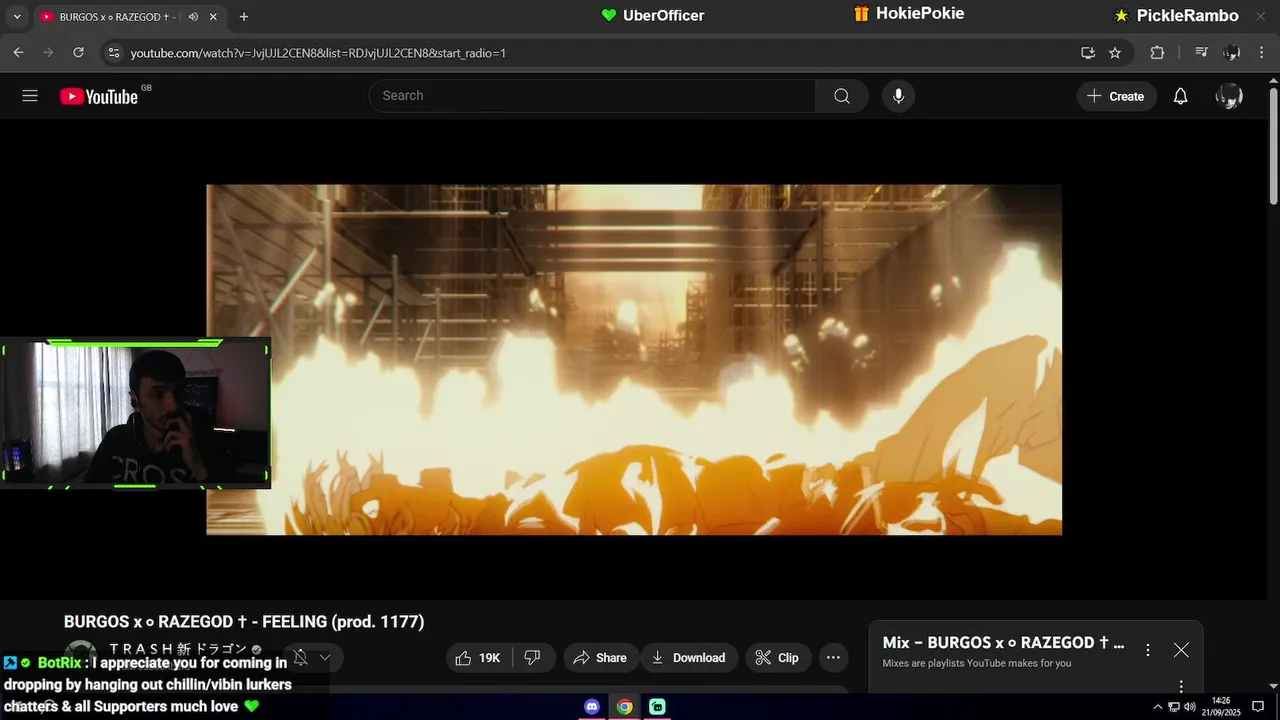The image size is (1280, 720).
Task: Like the video with 19K likes
Action: (478, 658)
